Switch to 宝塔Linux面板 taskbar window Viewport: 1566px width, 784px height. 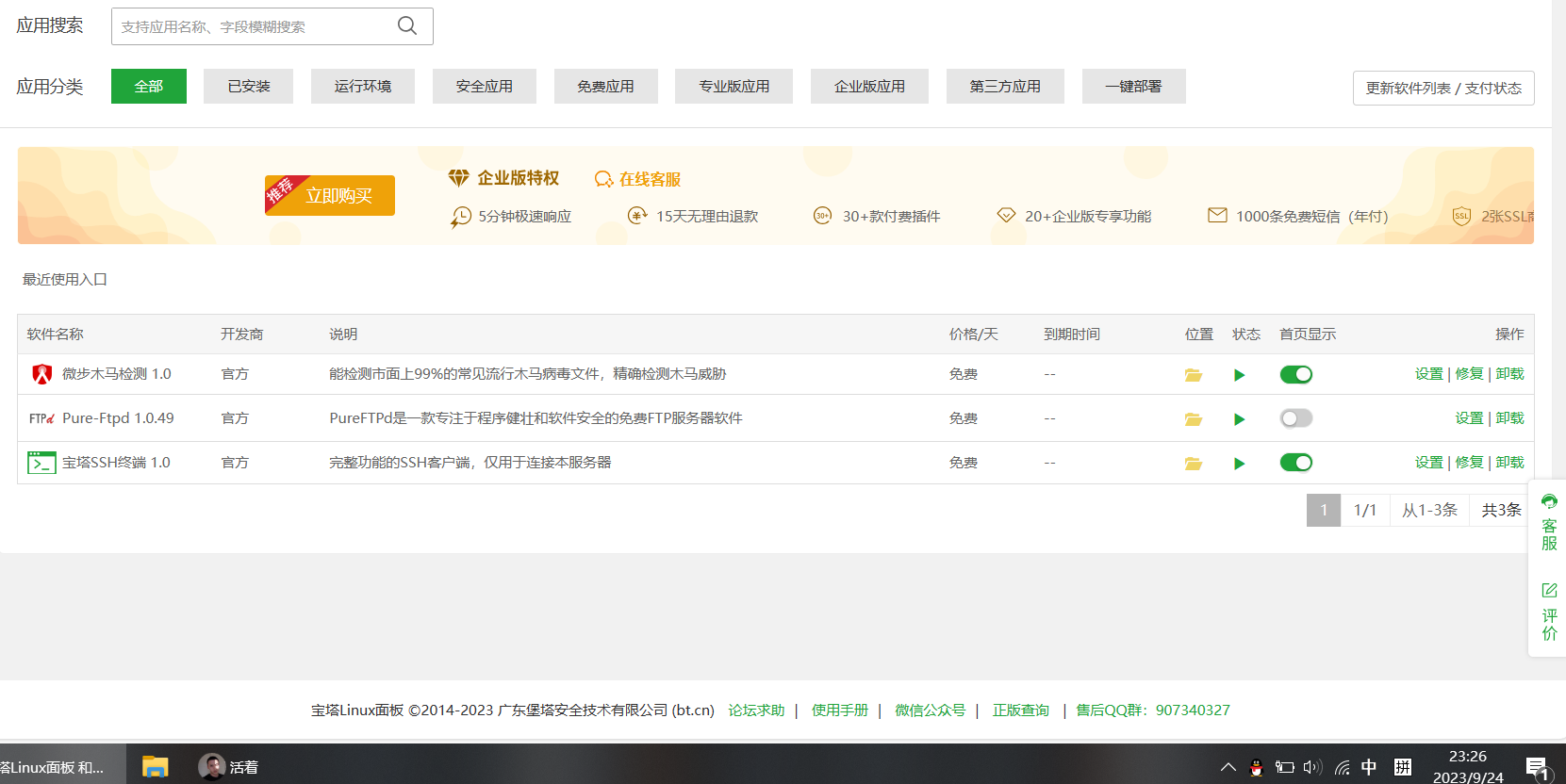tap(62, 765)
